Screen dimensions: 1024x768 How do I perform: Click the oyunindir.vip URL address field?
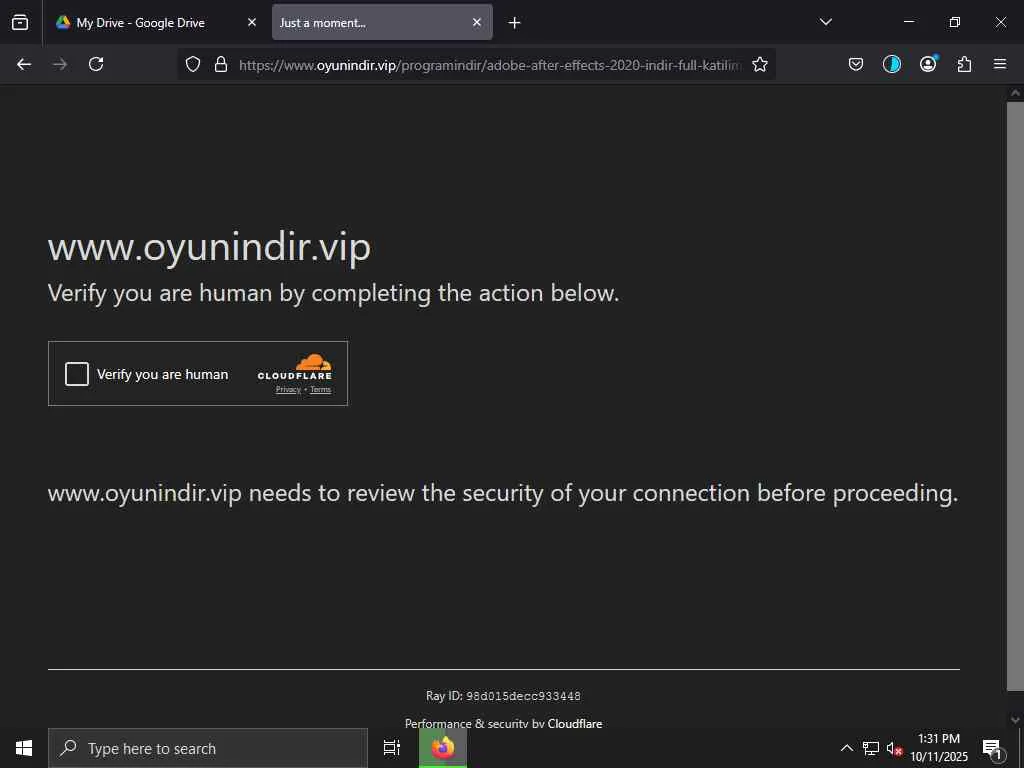pyautogui.click(x=490, y=65)
